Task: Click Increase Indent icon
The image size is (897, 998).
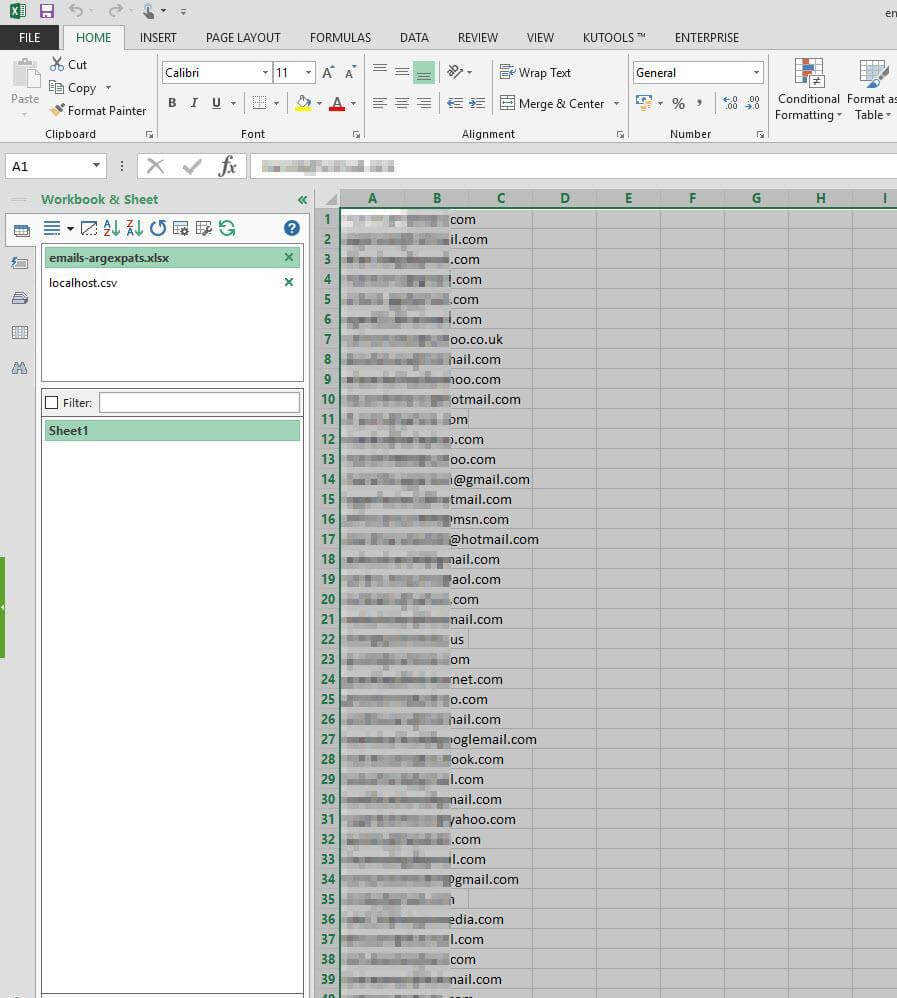Action: point(477,103)
